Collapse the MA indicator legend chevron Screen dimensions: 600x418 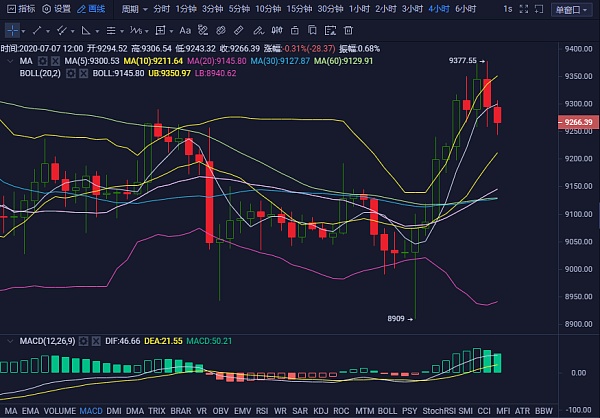pyautogui.click(x=10, y=61)
